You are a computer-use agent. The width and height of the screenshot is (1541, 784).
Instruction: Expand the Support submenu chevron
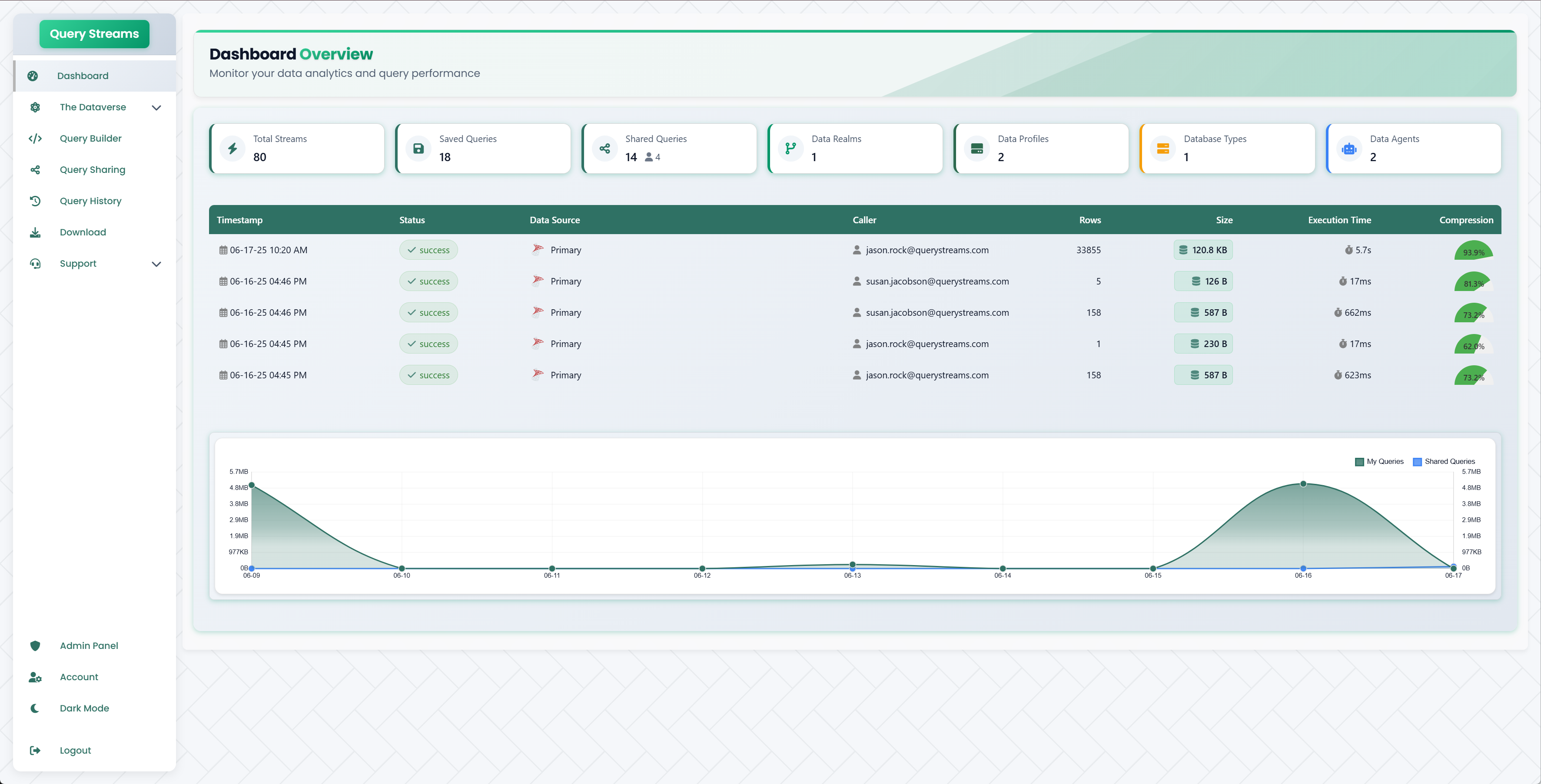tap(157, 264)
